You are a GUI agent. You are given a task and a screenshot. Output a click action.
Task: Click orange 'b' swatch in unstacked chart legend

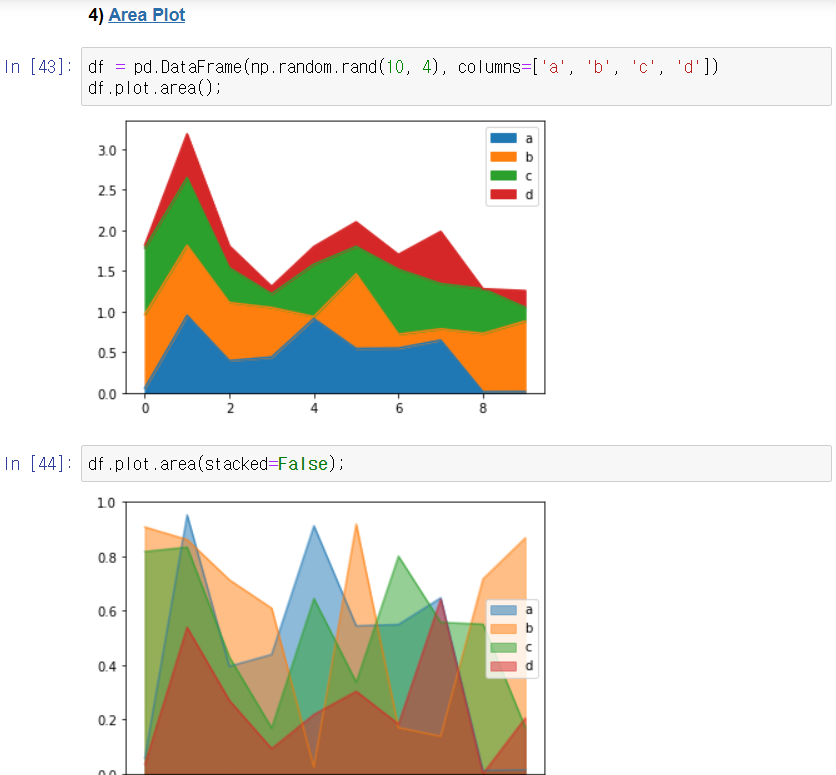(503, 628)
